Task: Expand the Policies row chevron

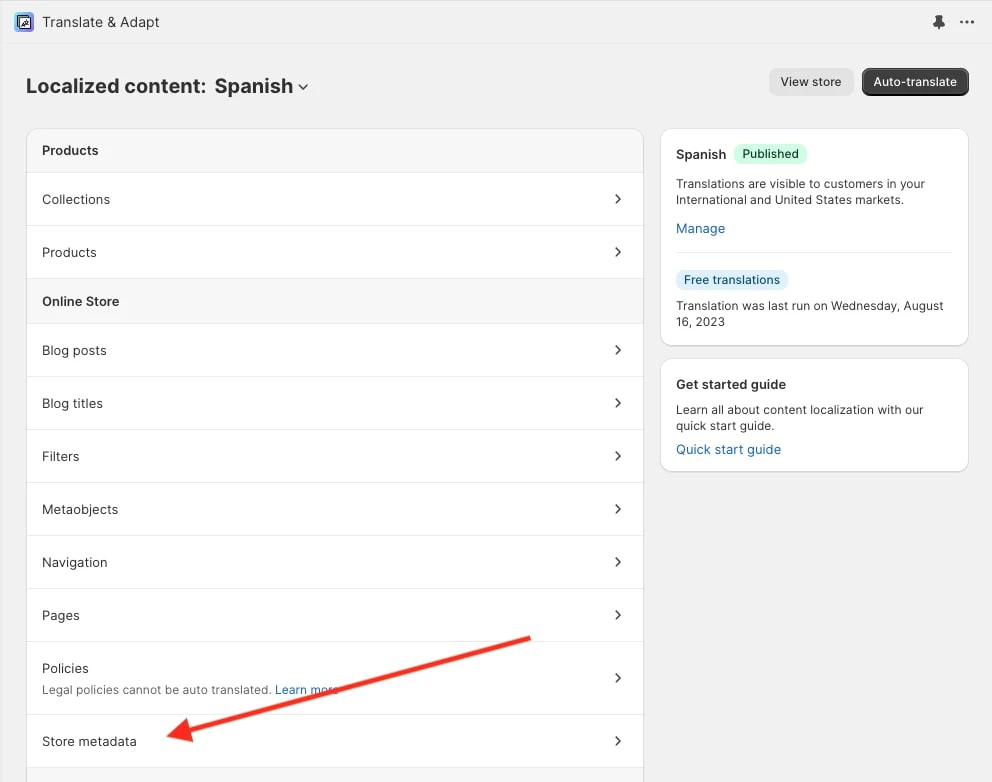Action: click(618, 677)
